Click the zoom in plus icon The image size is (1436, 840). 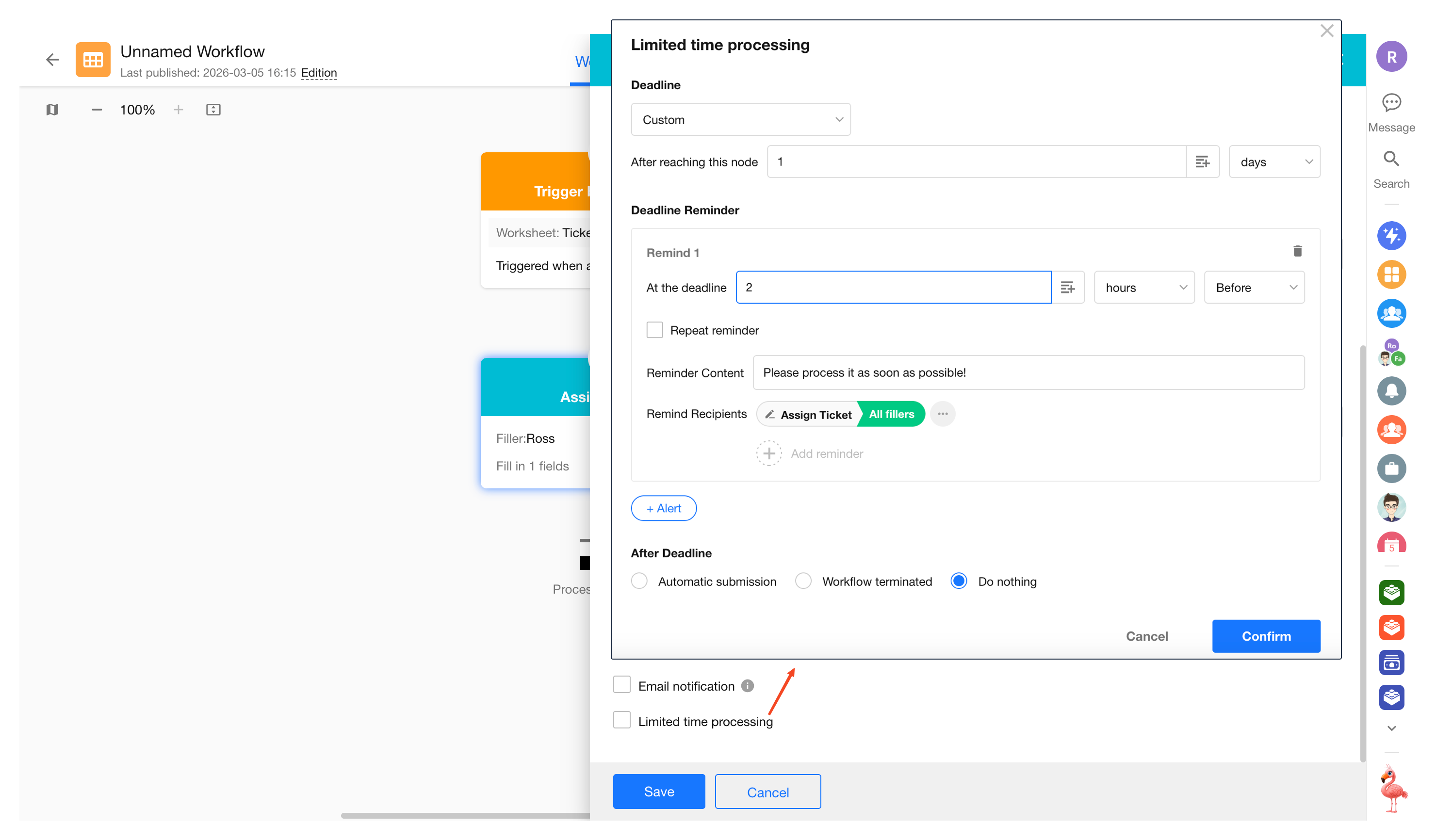point(179,109)
